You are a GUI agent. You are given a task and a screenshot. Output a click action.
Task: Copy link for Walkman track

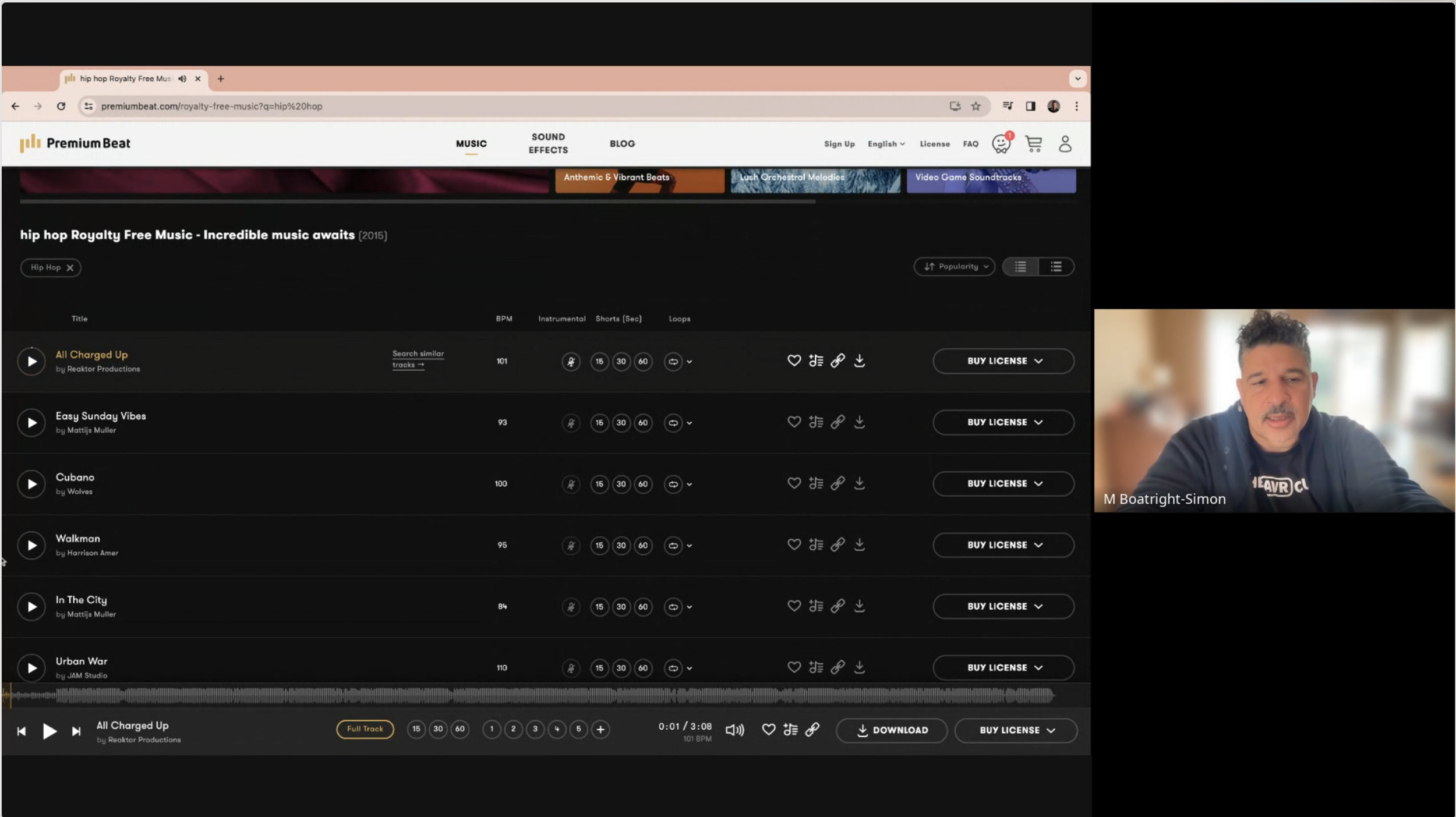(x=837, y=545)
